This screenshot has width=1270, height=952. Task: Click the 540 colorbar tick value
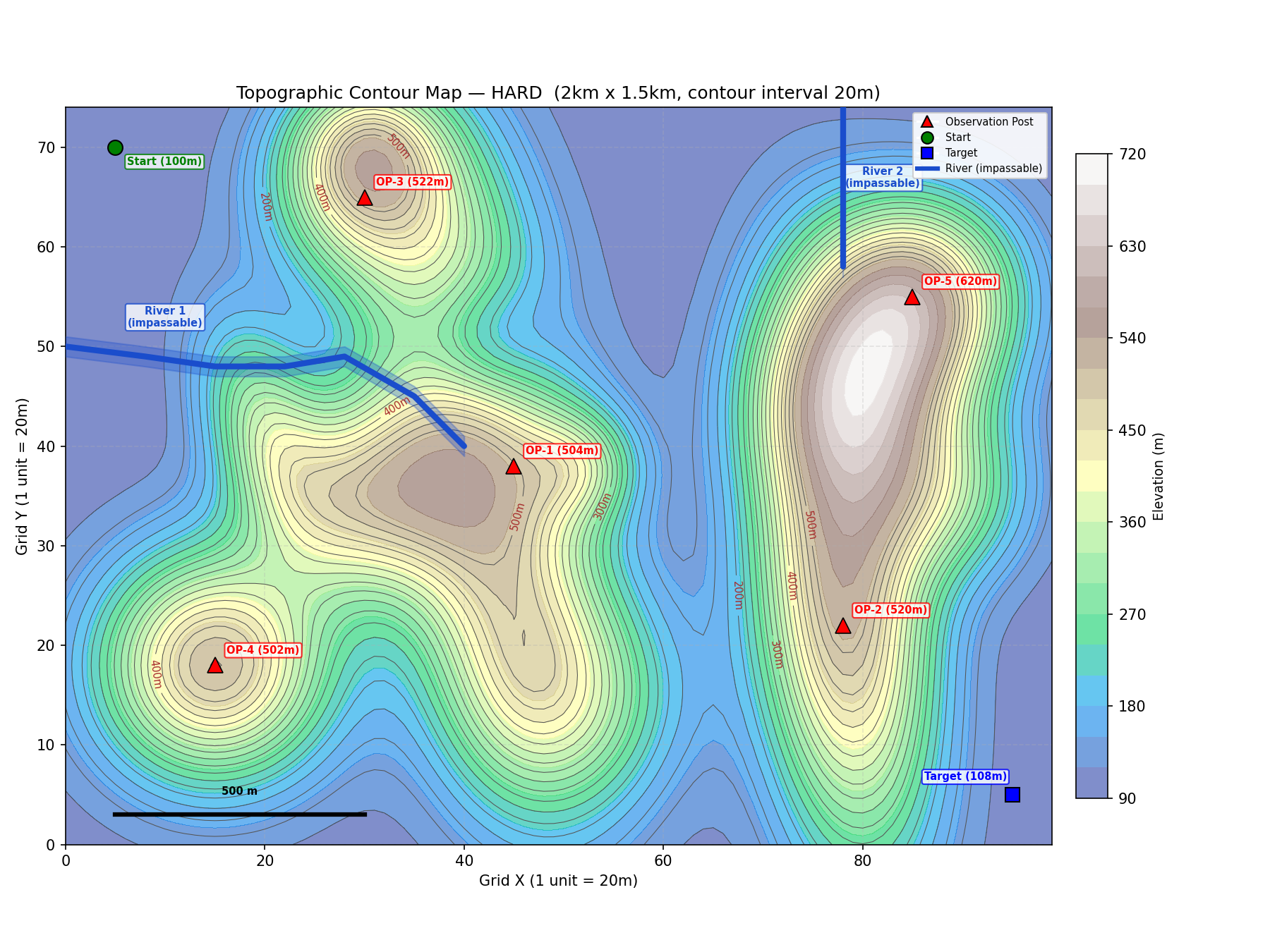1132,338
